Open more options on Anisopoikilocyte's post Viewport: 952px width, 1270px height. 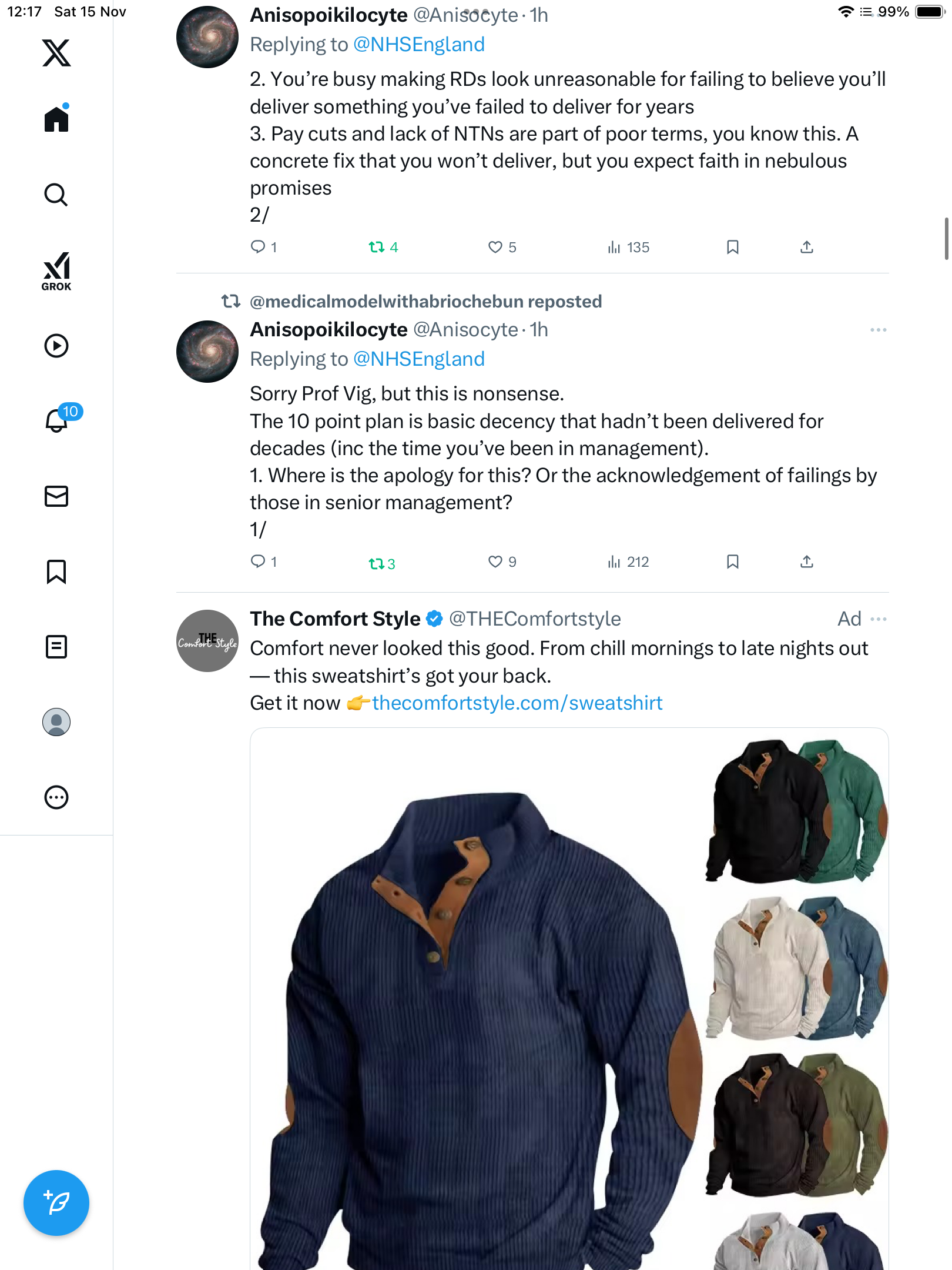point(878,330)
